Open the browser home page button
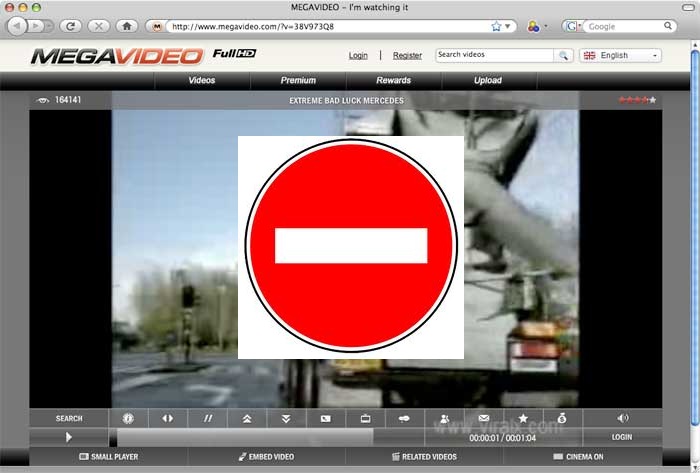The width and height of the screenshot is (700, 473). click(x=127, y=26)
